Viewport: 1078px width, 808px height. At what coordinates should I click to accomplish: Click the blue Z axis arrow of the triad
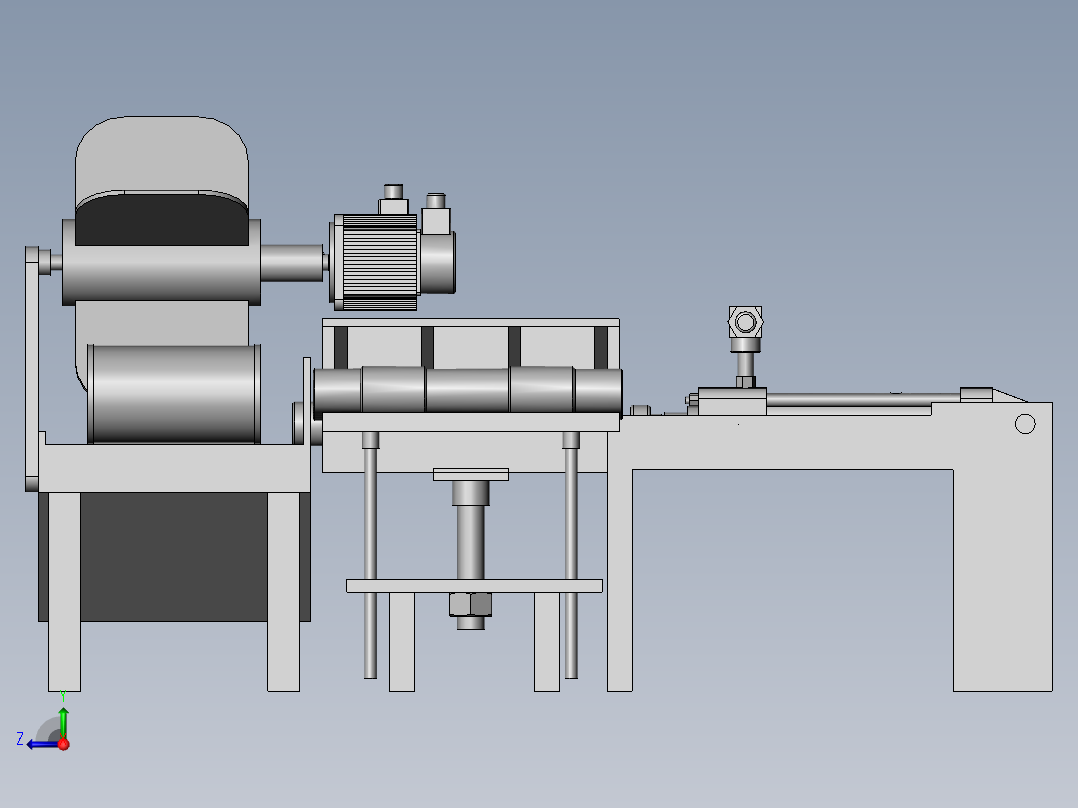tap(41, 745)
